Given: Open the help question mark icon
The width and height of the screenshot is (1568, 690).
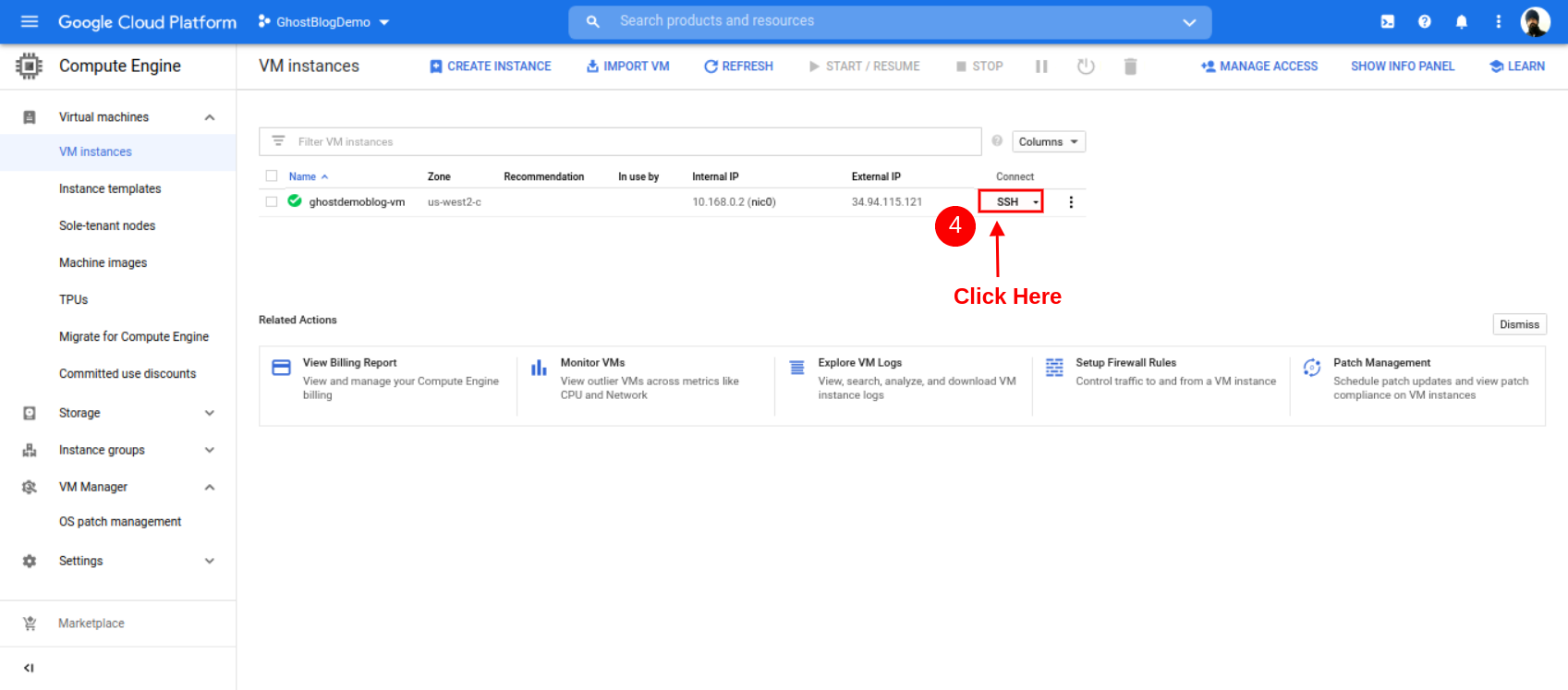Looking at the screenshot, I should 1424,21.
